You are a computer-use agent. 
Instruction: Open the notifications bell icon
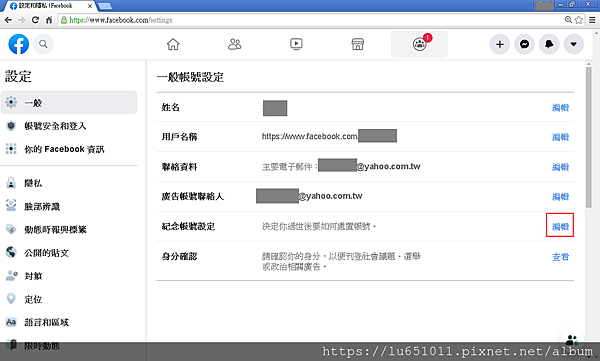549,44
